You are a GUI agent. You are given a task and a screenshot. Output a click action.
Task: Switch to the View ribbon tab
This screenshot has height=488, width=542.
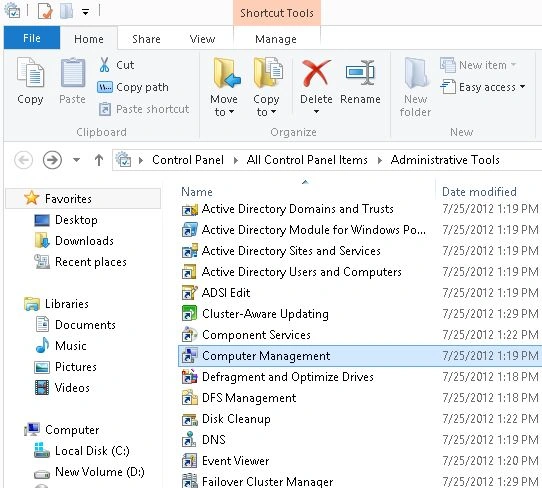point(202,39)
